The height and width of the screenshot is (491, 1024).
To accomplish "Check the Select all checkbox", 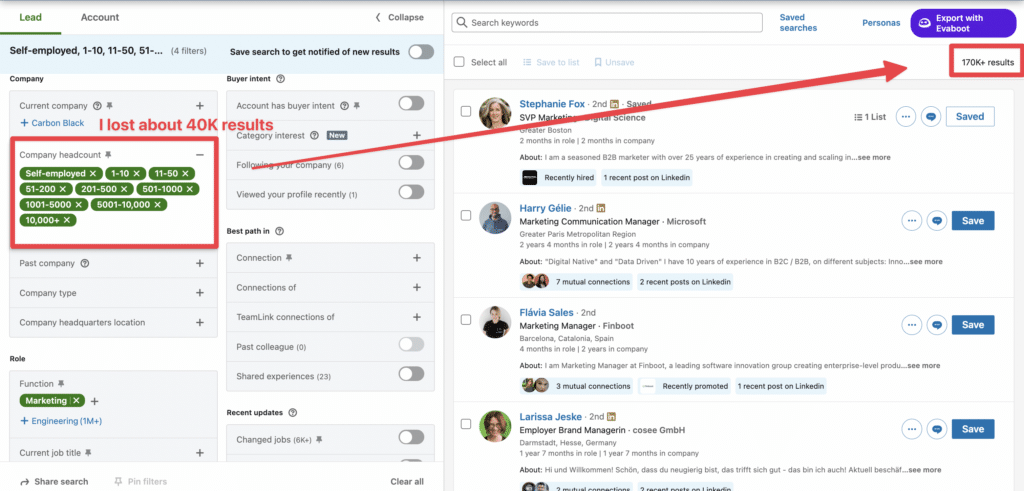I will pyautogui.click(x=459, y=62).
